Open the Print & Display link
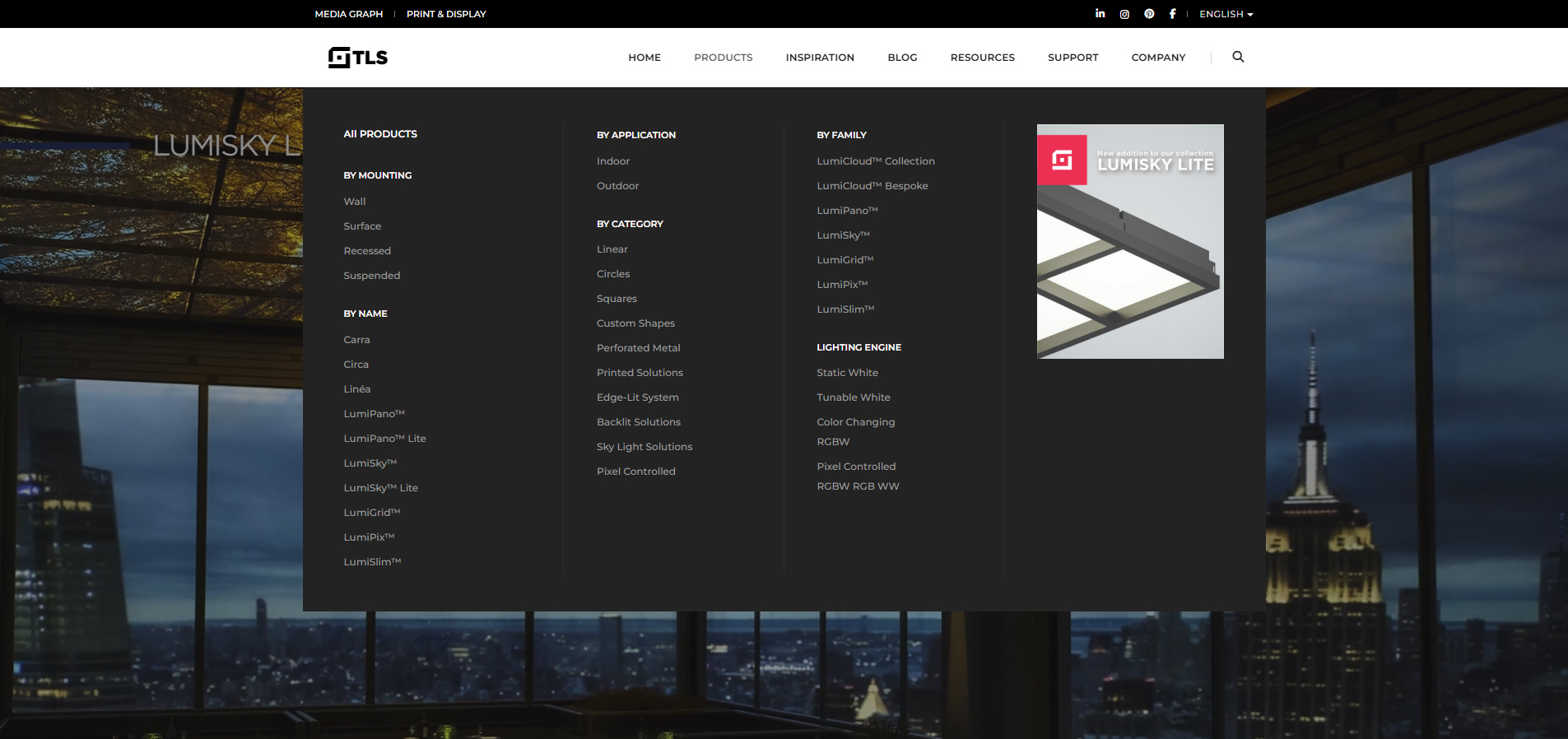 coord(446,14)
